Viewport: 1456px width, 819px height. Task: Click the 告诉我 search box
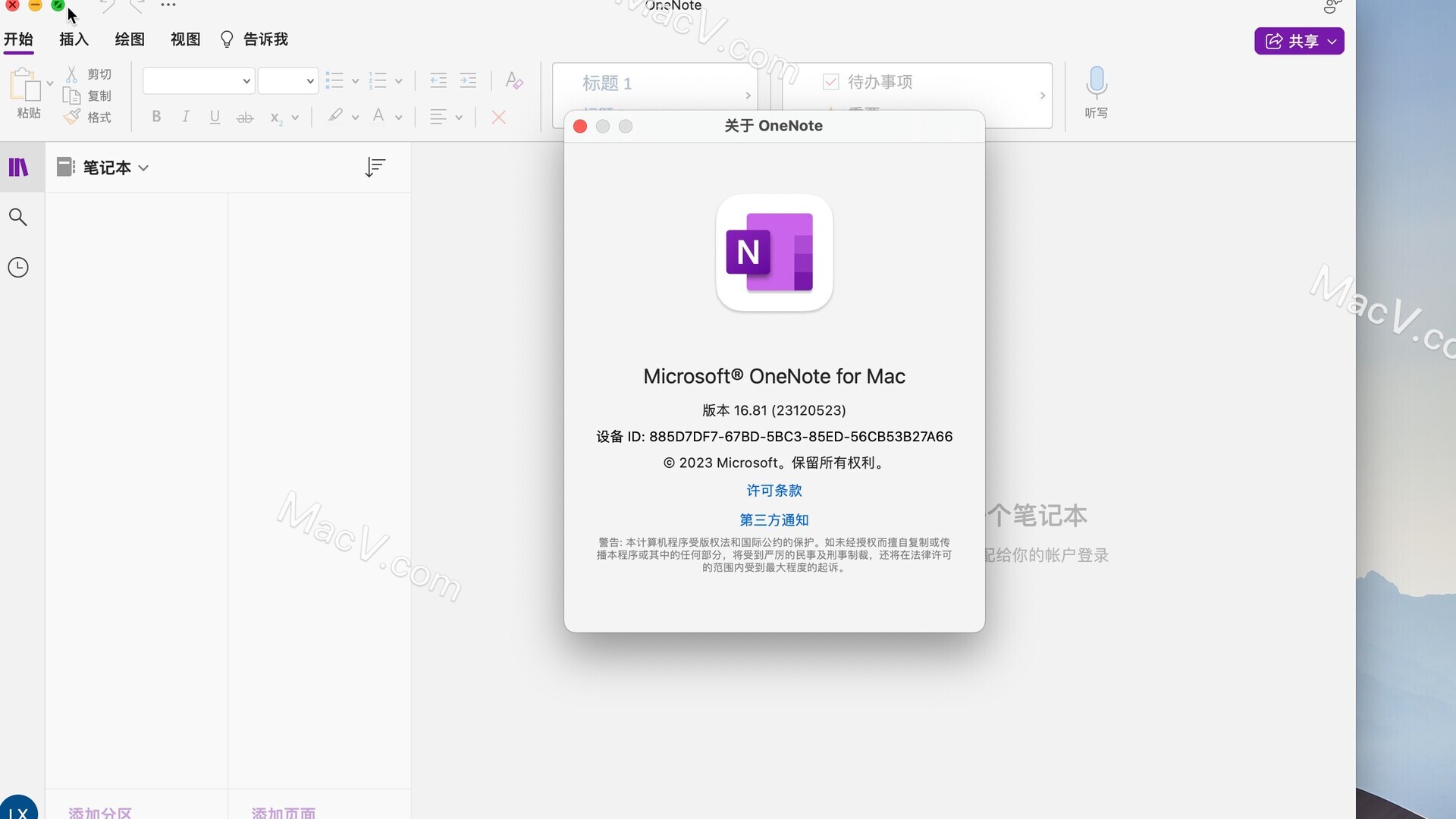coord(254,39)
